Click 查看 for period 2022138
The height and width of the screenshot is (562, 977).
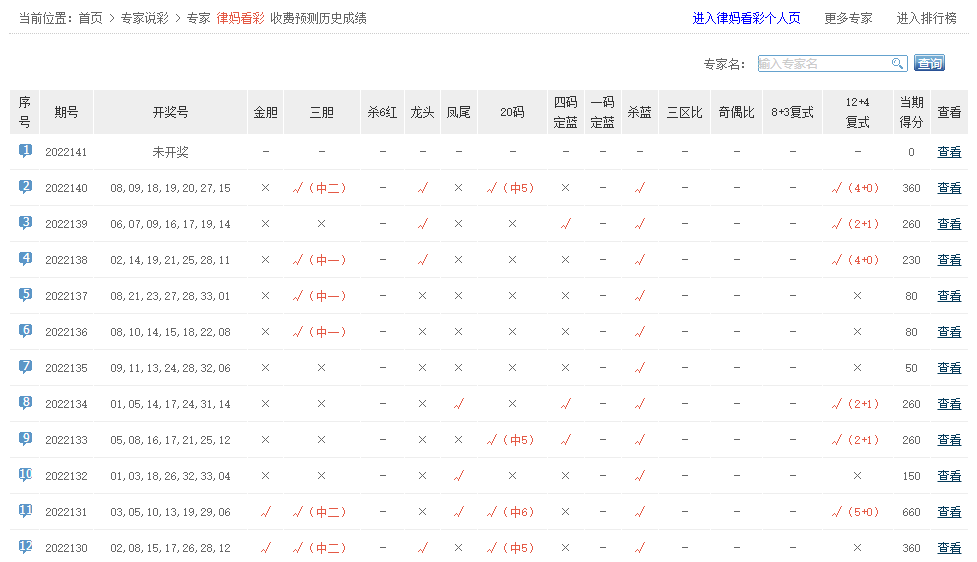[x=949, y=260]
